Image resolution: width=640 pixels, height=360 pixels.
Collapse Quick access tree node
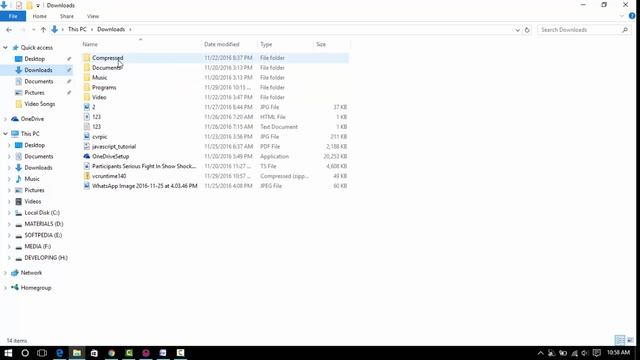(x=5, y=48)
